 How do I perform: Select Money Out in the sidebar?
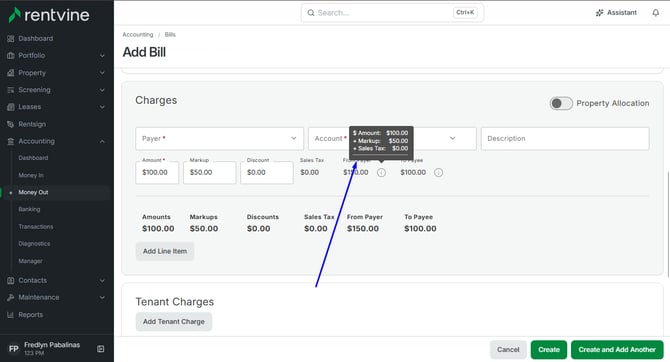click(33, 192)
